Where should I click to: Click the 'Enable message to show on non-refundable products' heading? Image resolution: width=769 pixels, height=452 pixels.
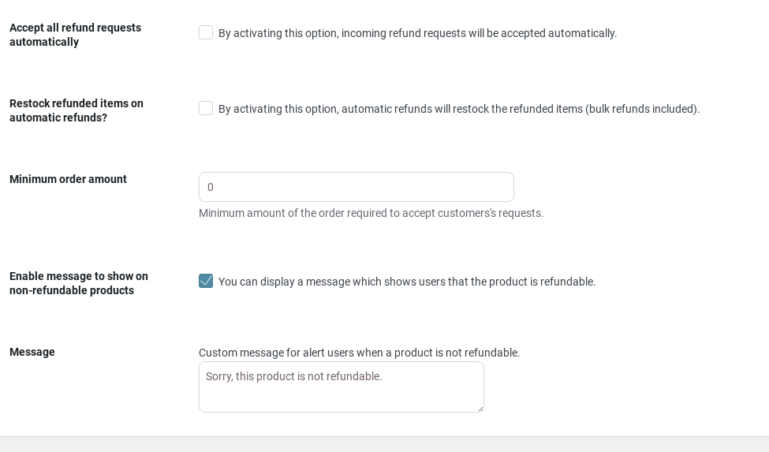78,283
